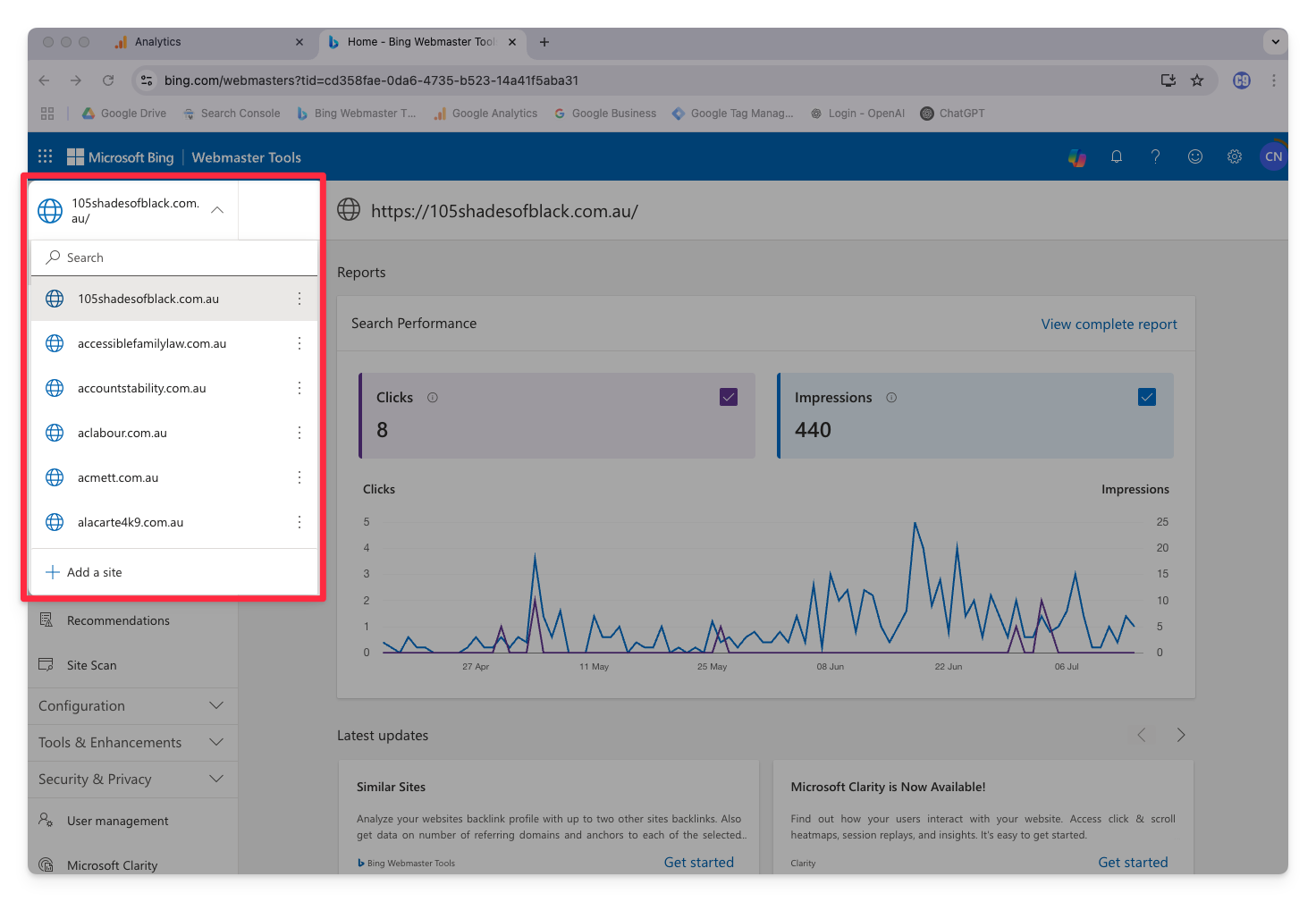Uncheck the Impressions checkbox
This screenshot has height=902, width=1316.
(1147, 397)
